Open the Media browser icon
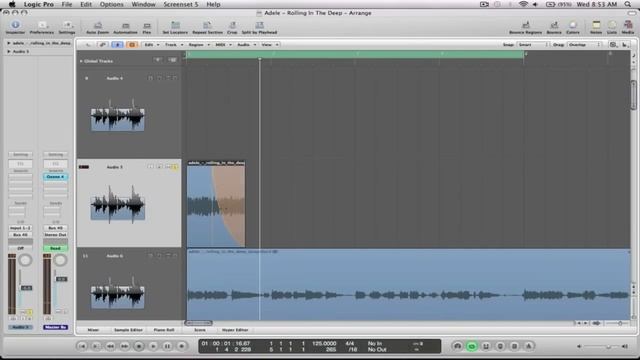This screenshot has width=640, height=360. [x=628, y=25]
